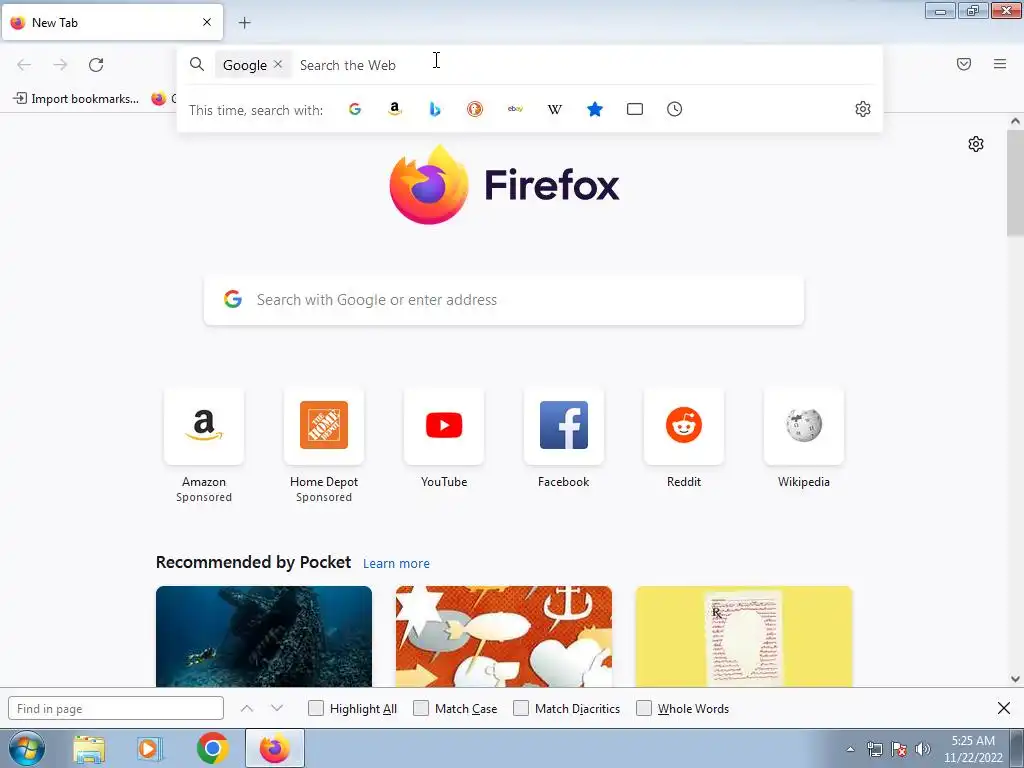Save to Pocket button
Screen dimensions: 1024x768
(x=964, y=64)
